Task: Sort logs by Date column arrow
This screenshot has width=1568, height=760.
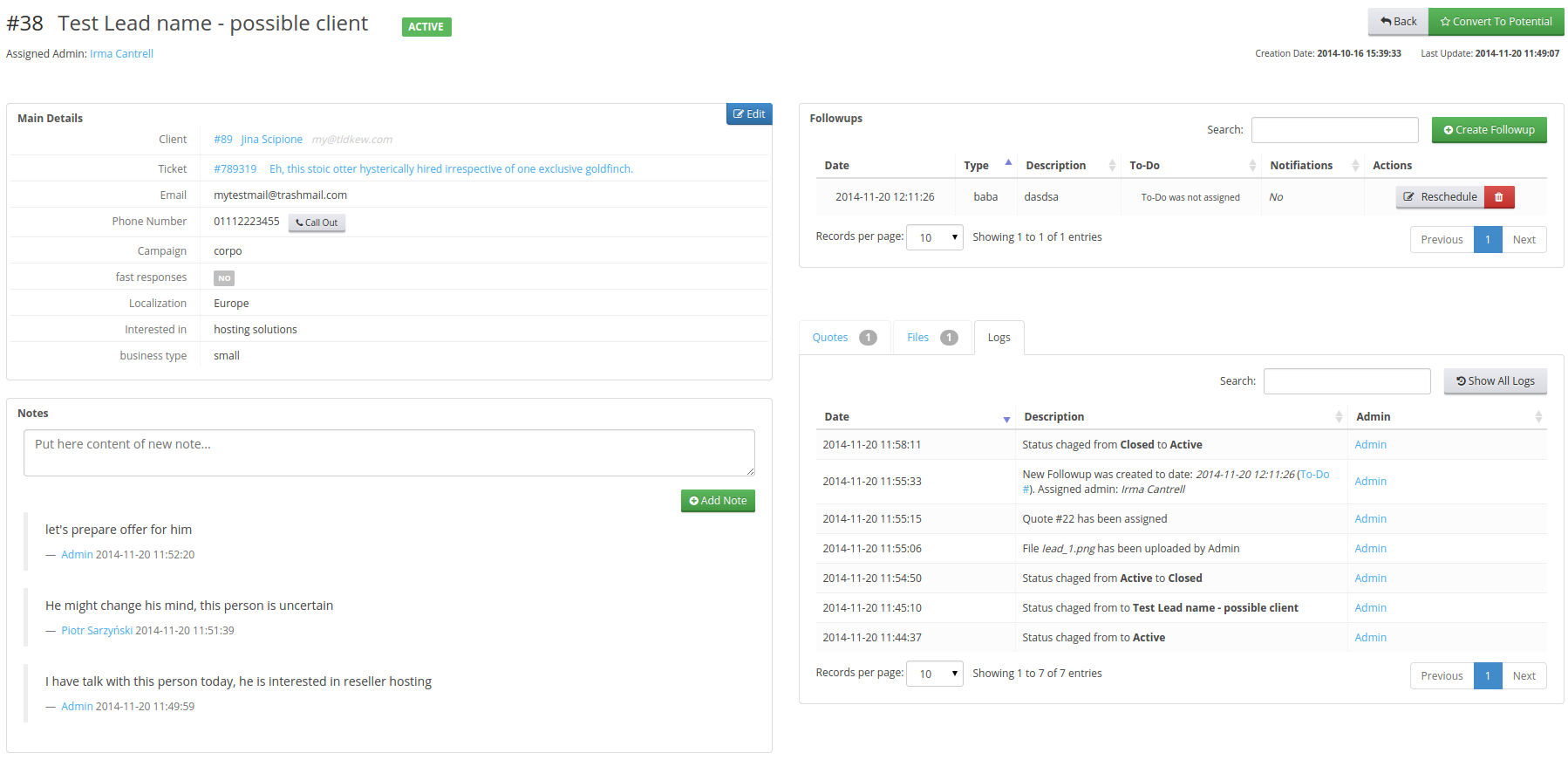Action: click(1006, 420)
